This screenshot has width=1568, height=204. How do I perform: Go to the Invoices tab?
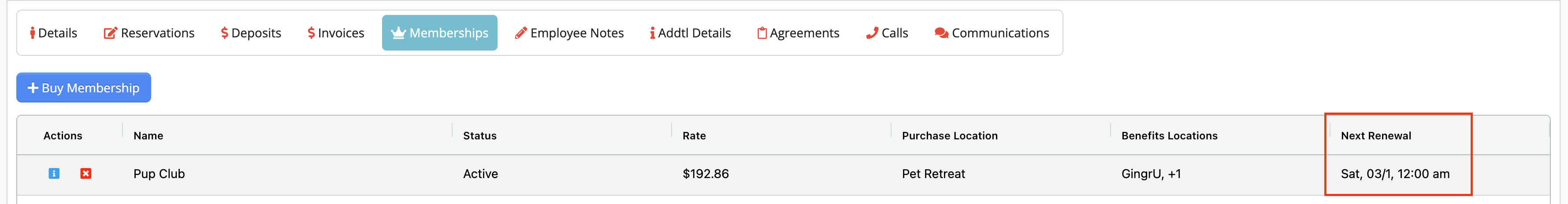pos(336,33)
